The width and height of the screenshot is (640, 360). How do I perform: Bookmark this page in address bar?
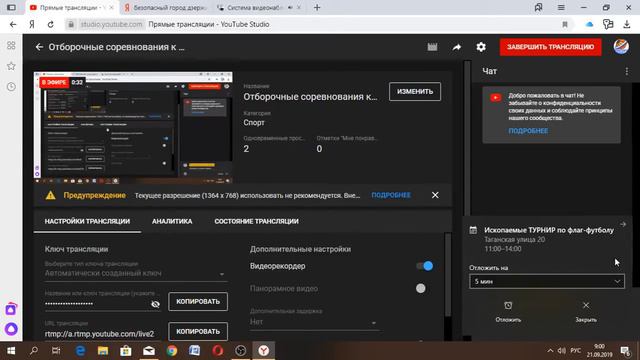(565, 24)
